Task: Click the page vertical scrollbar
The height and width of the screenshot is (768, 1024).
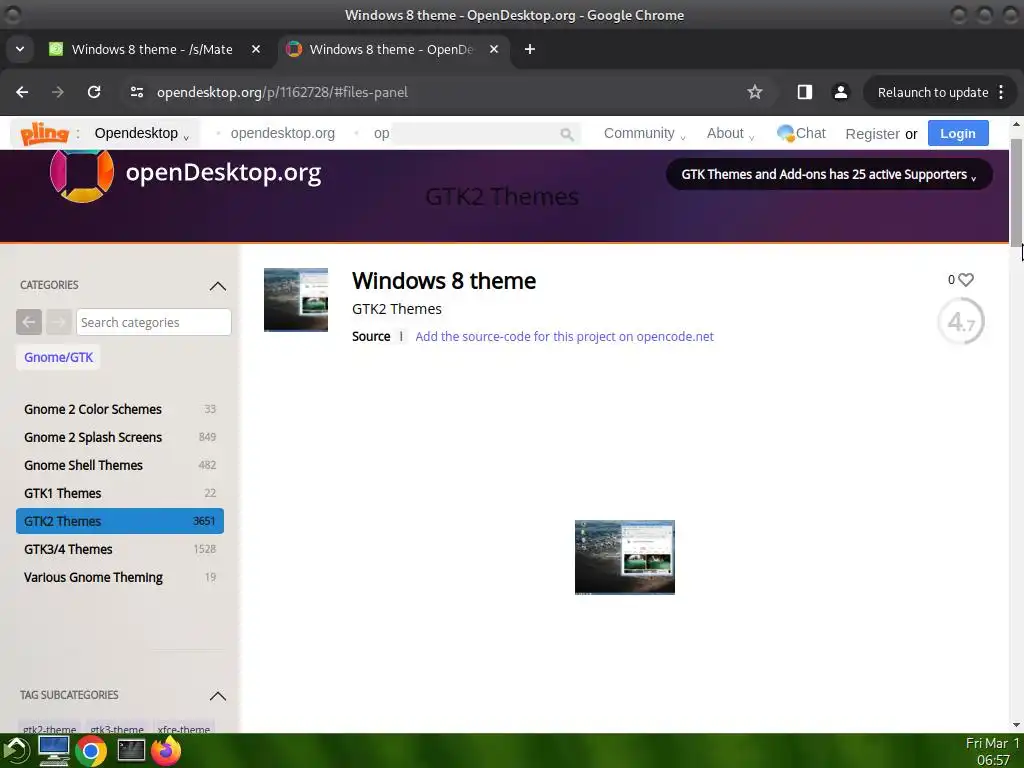Action: [x=1016, y=191]
